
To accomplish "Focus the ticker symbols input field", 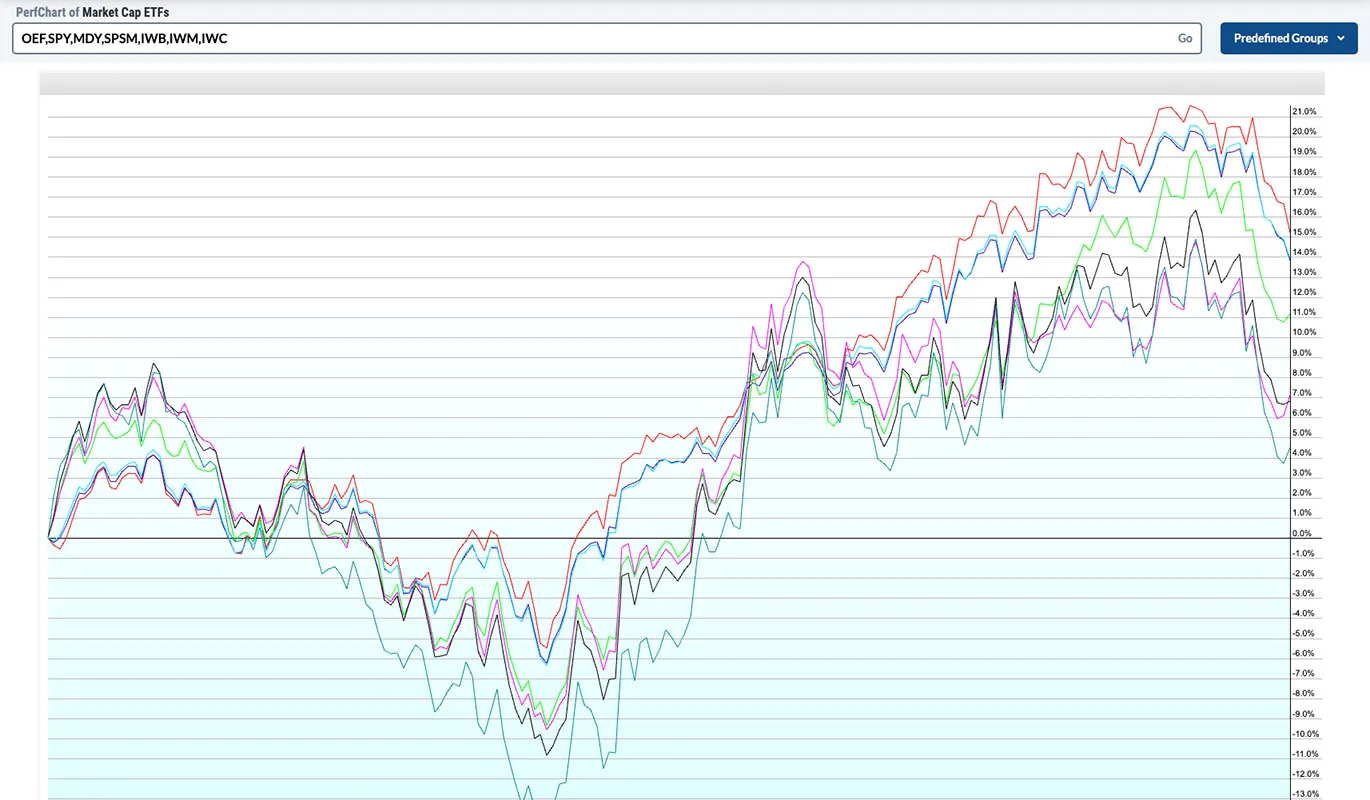I will tap(606, 38).
